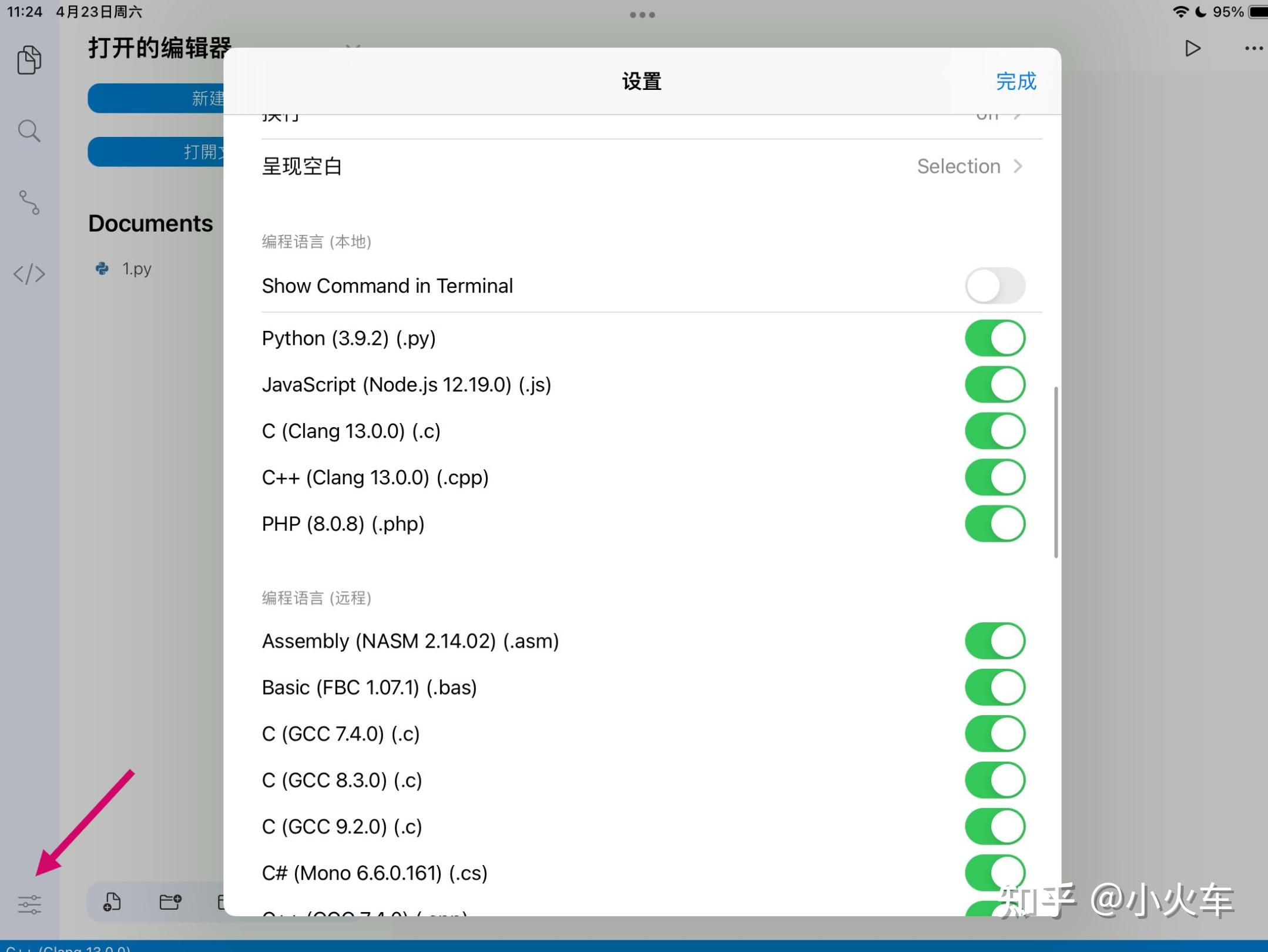Open the ellipsis menu at top right
Viewport: 1268px width, 952px height.
coord(1253,48)
